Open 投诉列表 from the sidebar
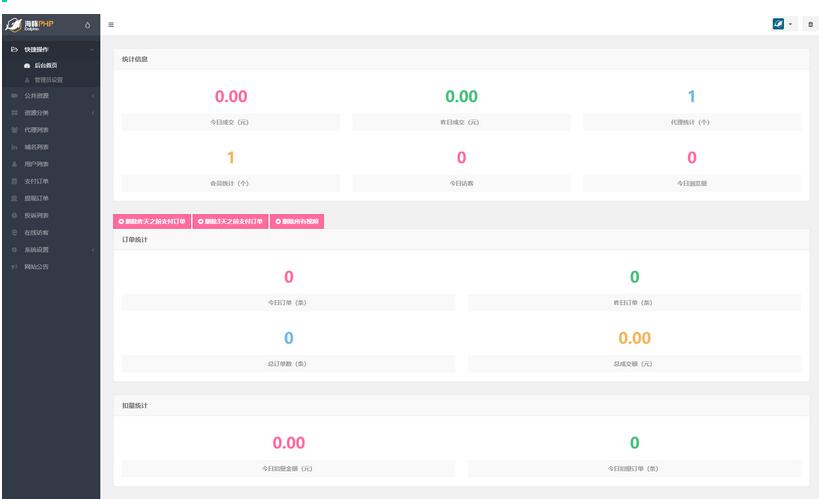The width and height of the screenshot is (819, 499). pyautogui.click(x=37, y=215)
